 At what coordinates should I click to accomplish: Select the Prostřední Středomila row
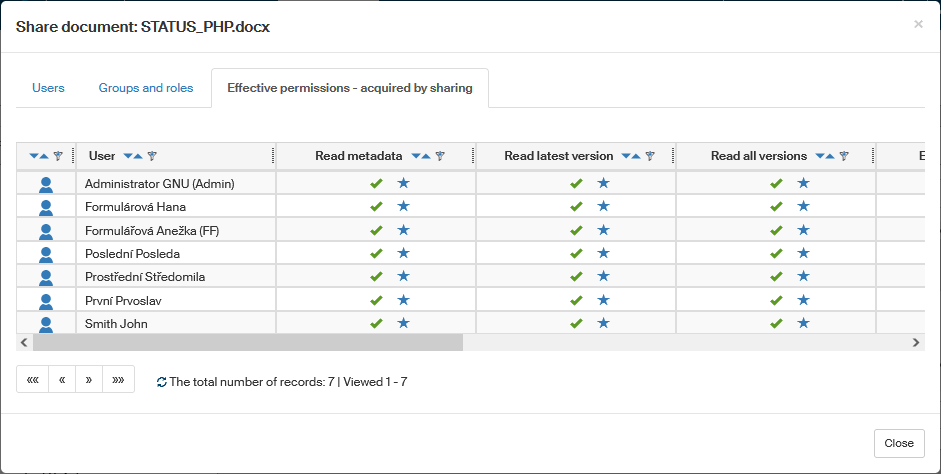click(x=145, y=277)
